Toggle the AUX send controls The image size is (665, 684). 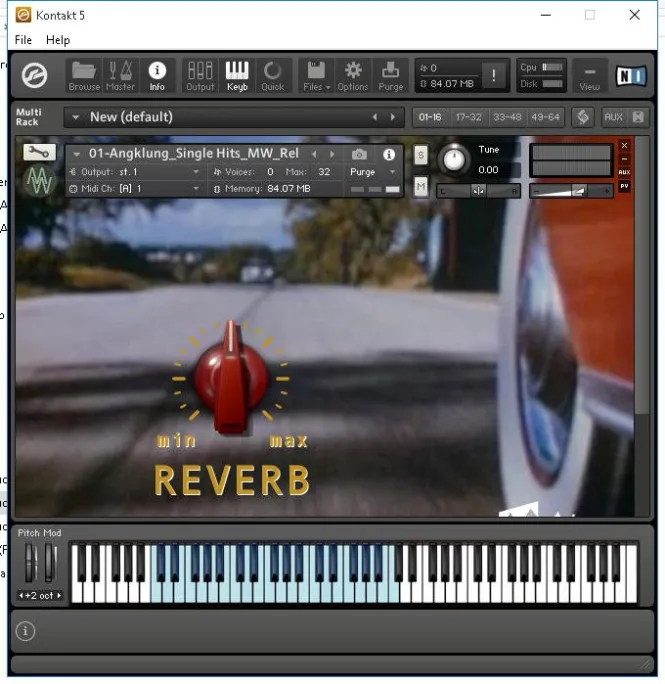coord(613,117)
